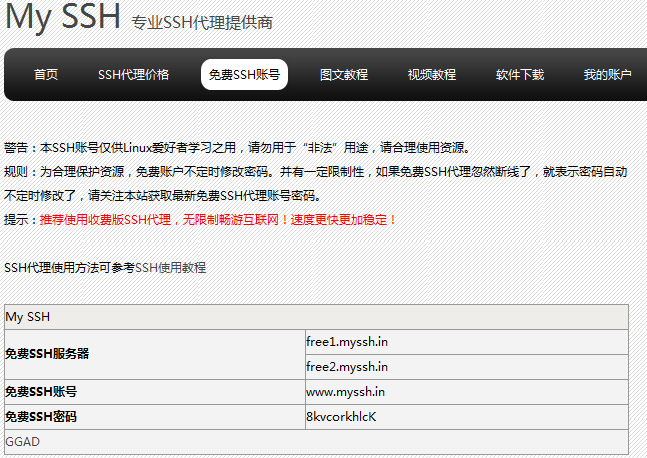Select the 免费SSH账号 tab
Image resolution: width=647 pixels, height=458 pixels.
pyautogui.click(x=244, y=75)
